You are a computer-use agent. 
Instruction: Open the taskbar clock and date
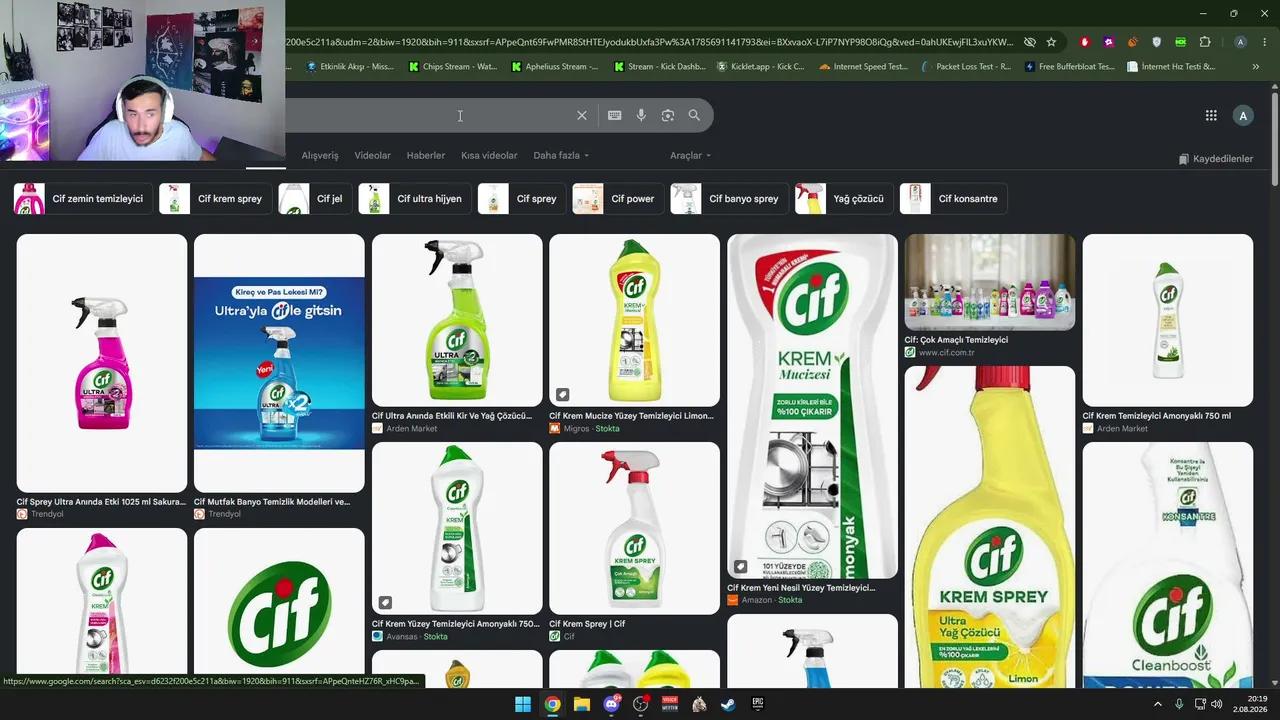1250,704
